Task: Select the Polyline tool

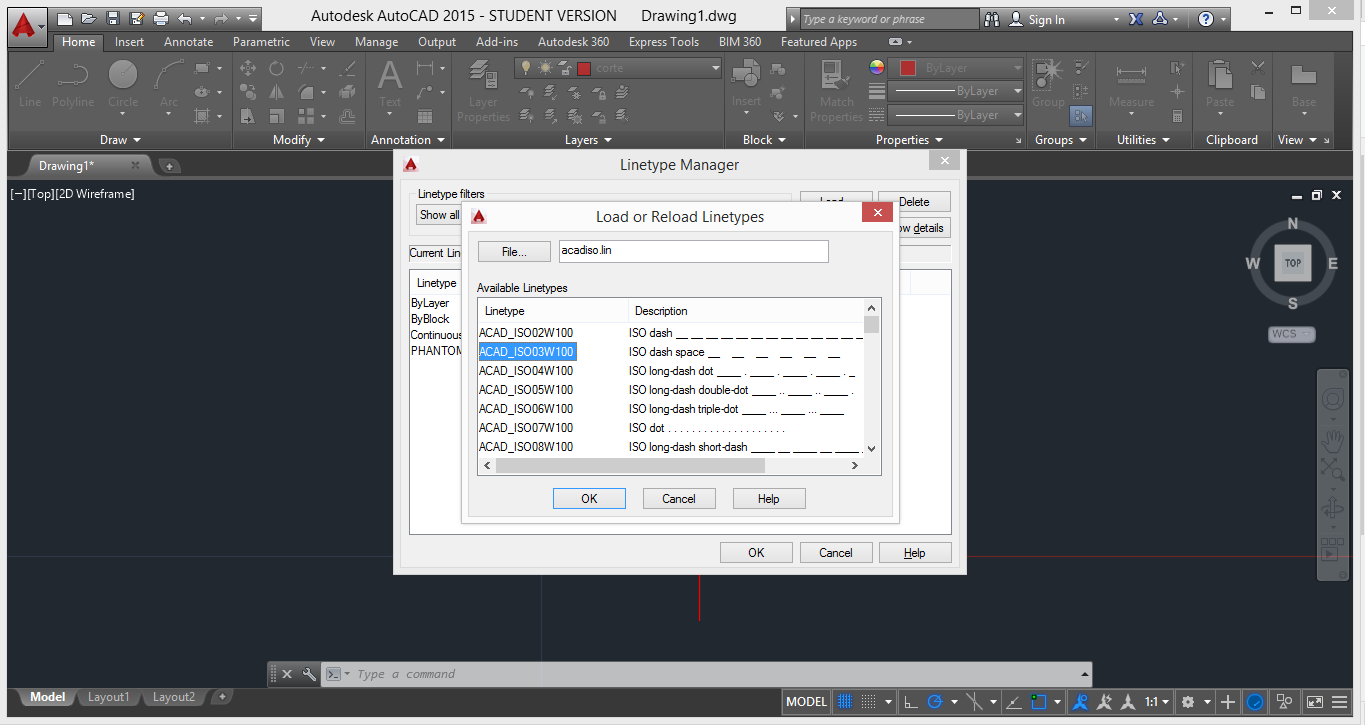Action: tap(73, 84)
